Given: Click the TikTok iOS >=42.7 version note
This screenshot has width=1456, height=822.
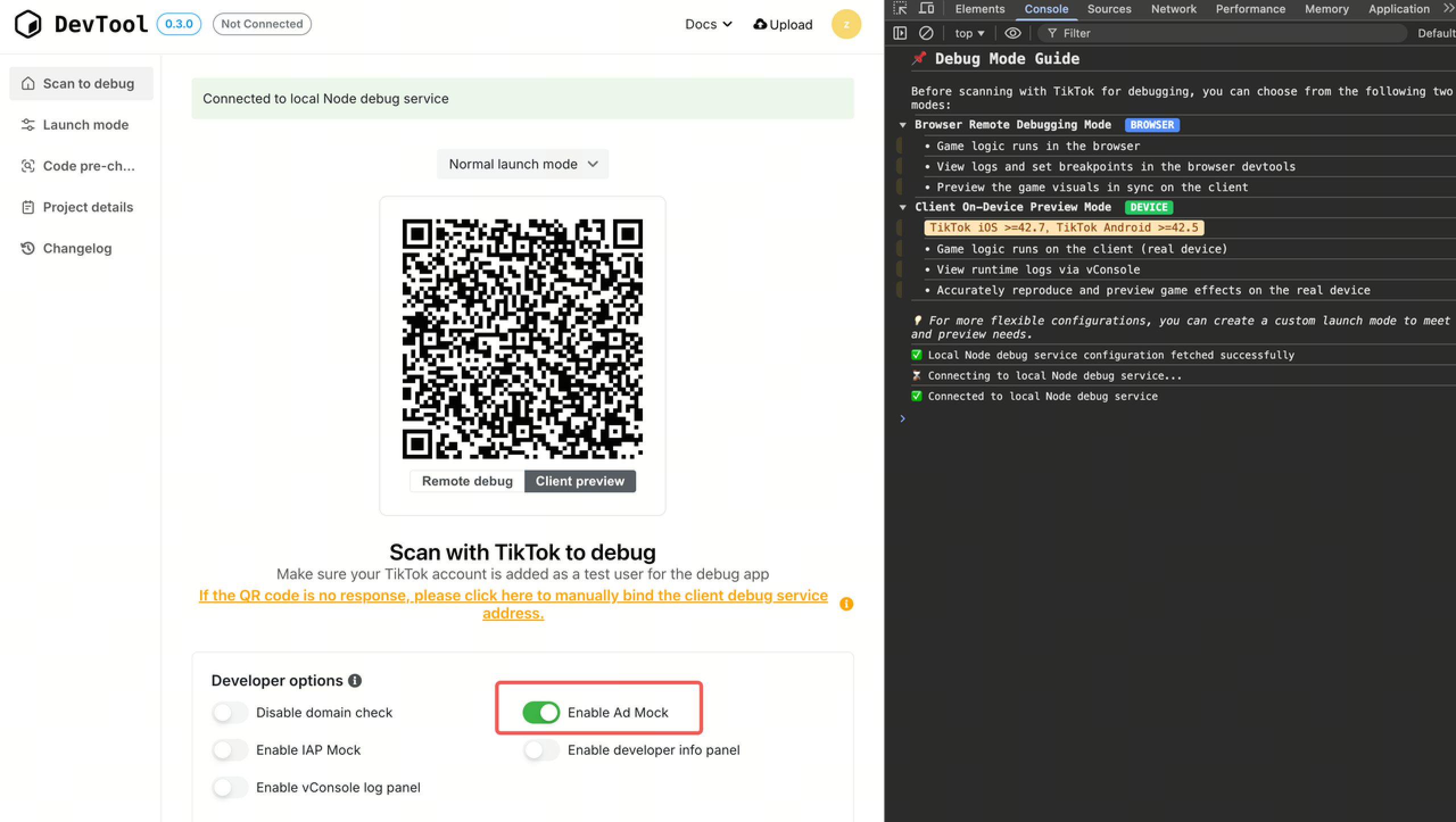Looking at the screenshot, I should point(1064,228).
